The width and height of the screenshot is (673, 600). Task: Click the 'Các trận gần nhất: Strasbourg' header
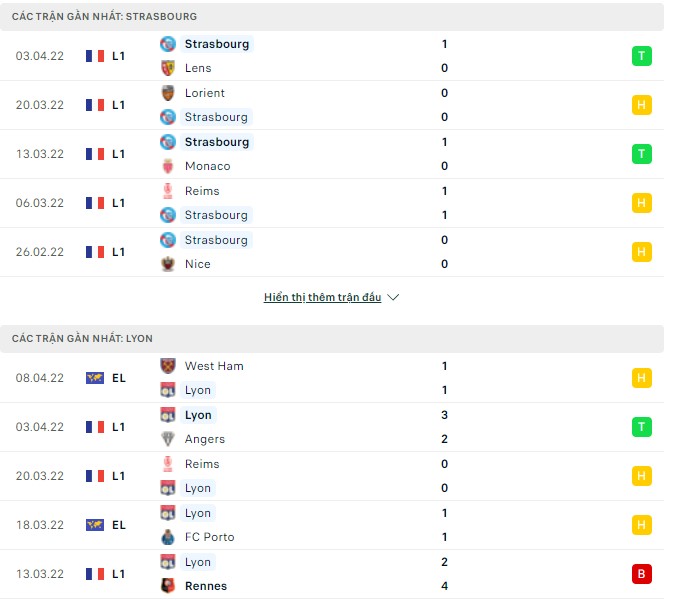[104, 17]
